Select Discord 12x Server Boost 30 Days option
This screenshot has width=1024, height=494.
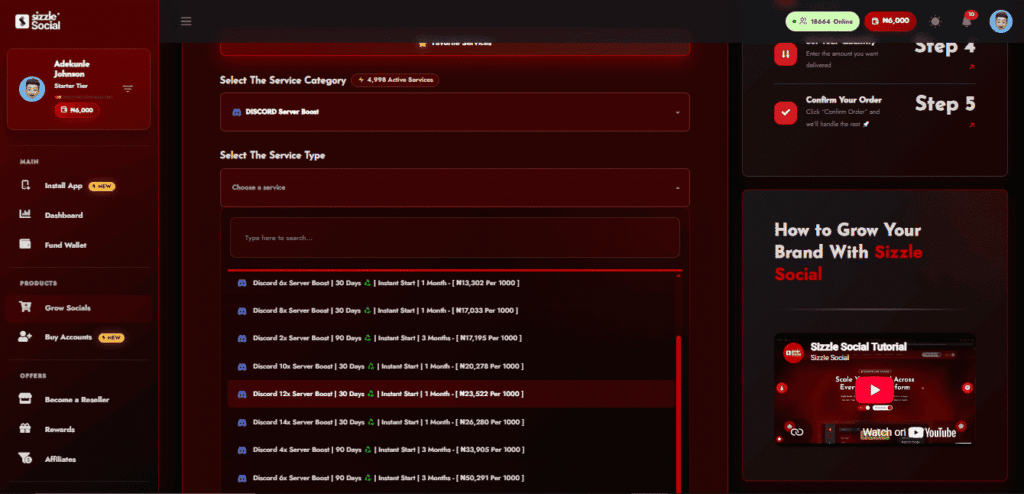[451, 394]
